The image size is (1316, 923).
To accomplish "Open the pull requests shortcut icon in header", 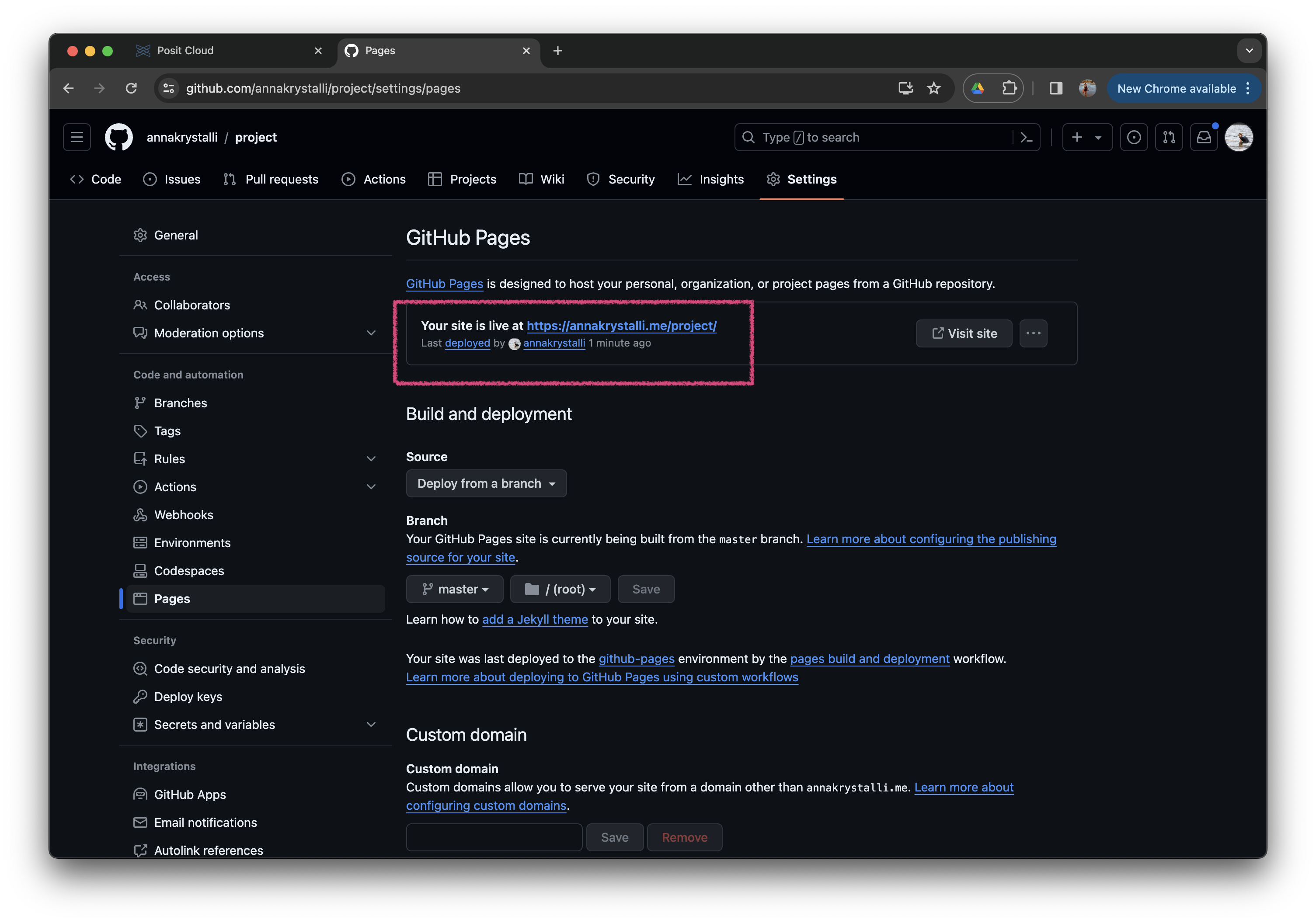I will [x=1169, y=138].
